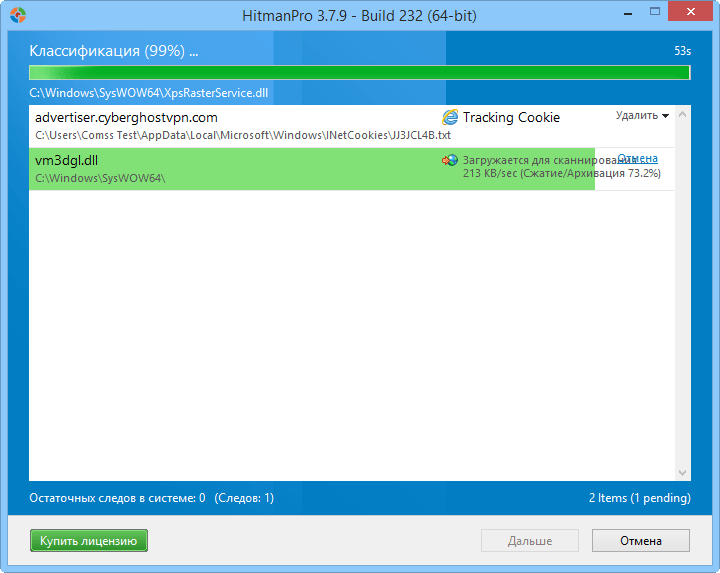720x573 pixels.
Task: Click the Купить лицензию button
Action: pyautogui.click(x=89, y=540)
